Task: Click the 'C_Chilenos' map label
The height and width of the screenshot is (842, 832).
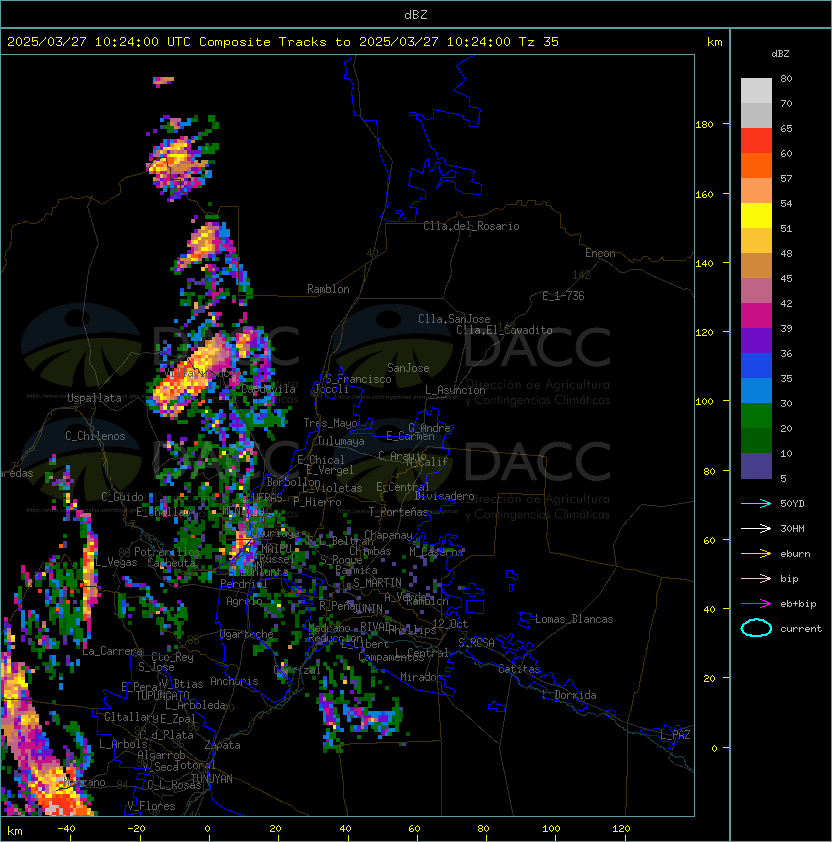Action: [x=95, y=436]
